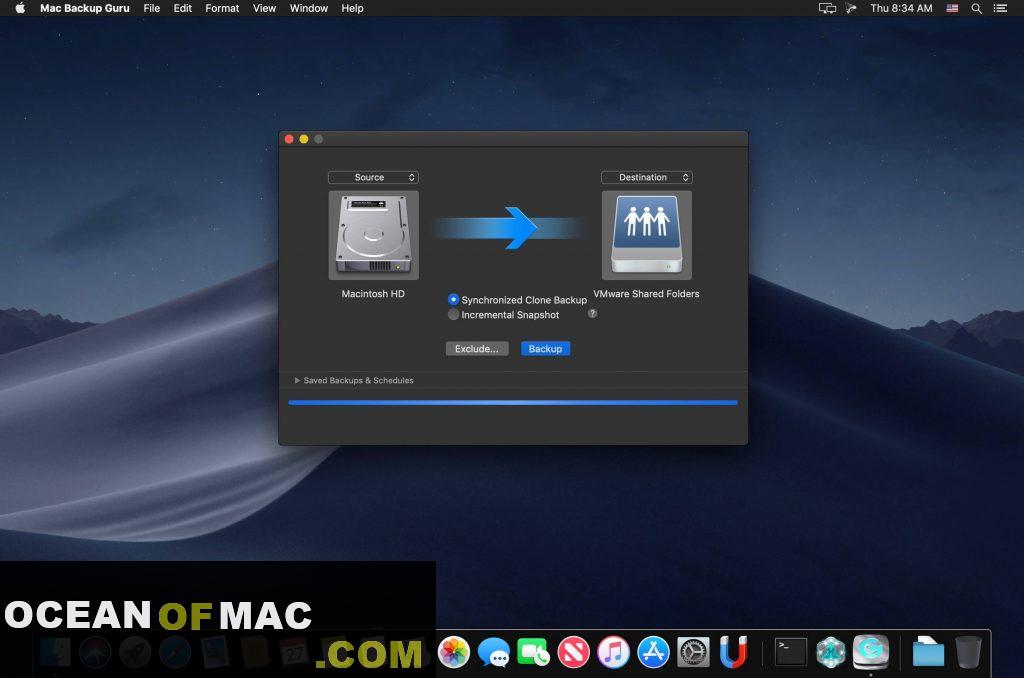
Task: Open System Preferences from the dock
Action: 693,652
